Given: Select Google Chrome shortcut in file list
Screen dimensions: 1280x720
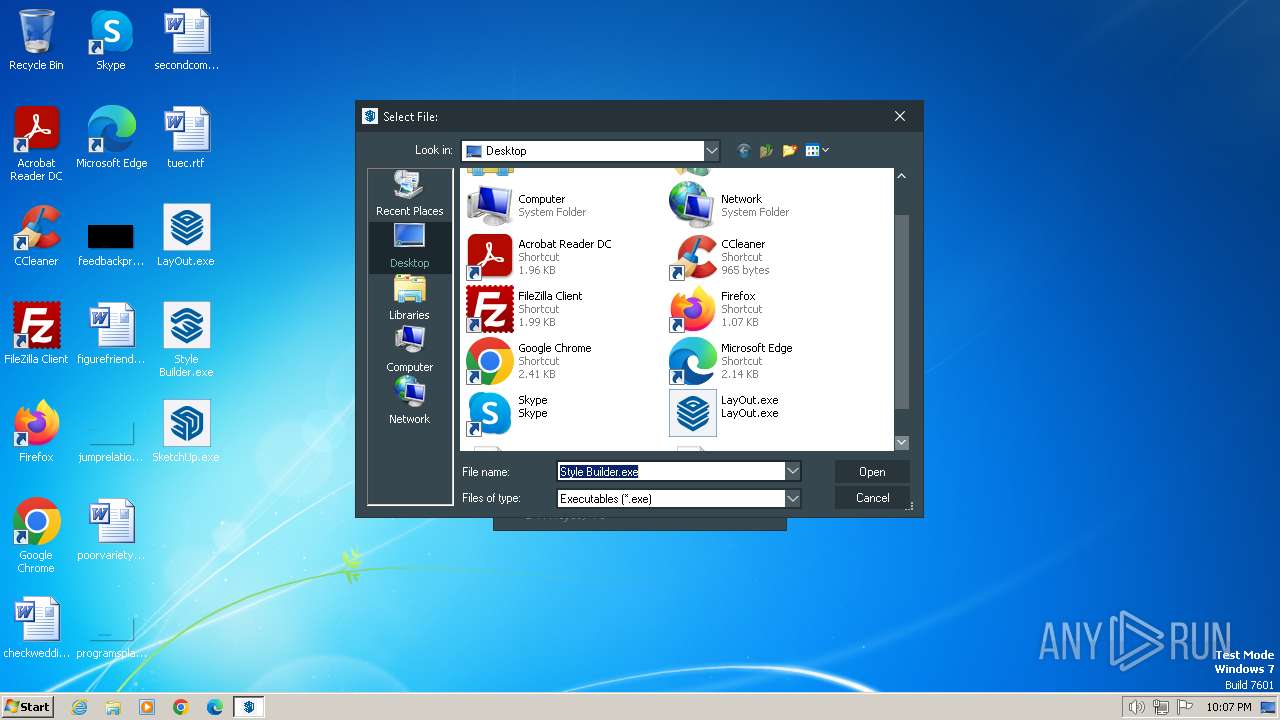Looking at the screenshot, I should (564, 361).
